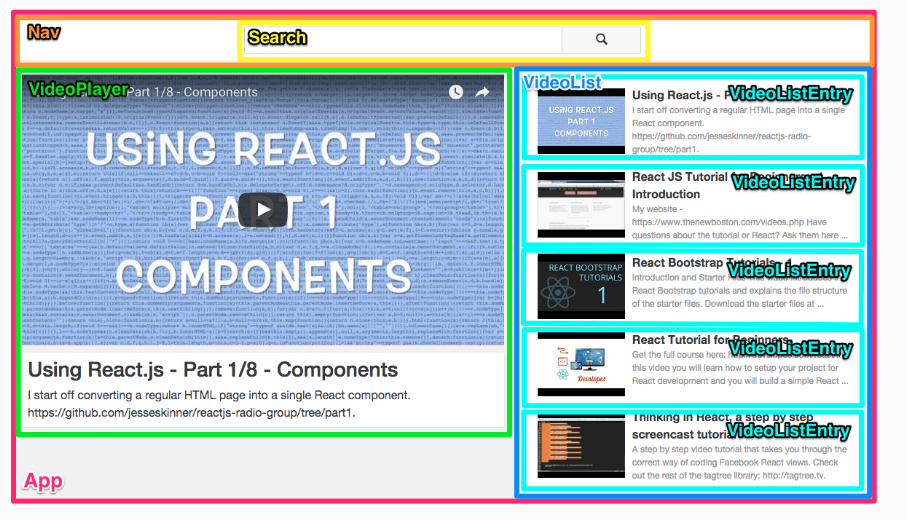Click the video title overlay 'Part 1/8 - Components'

(x=192, y=92)
